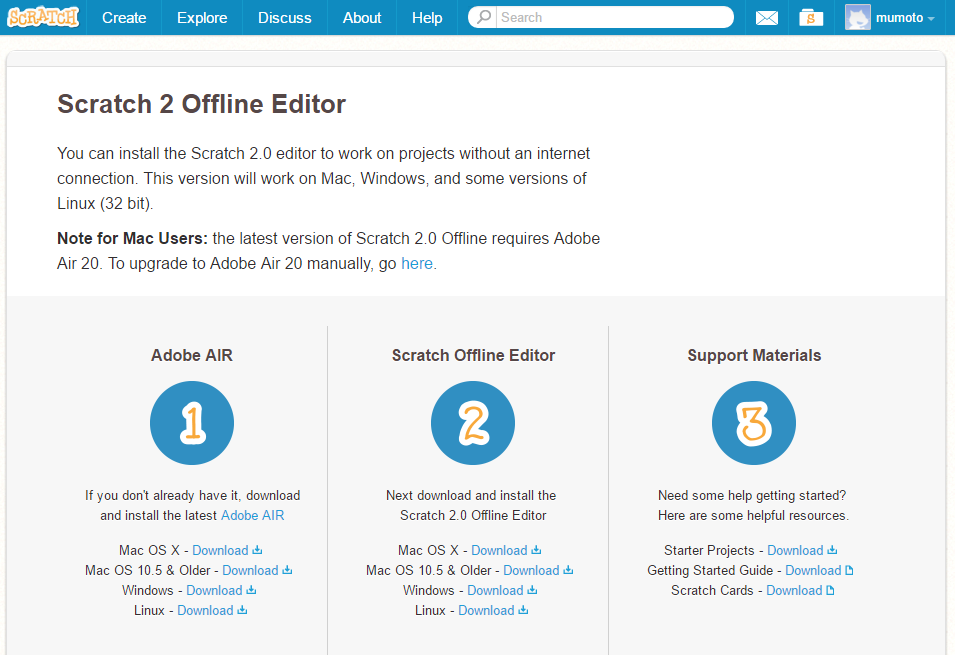Click download icon for Adobe AIR Mac OS X

pyautogui.click(x=258, y=550)
